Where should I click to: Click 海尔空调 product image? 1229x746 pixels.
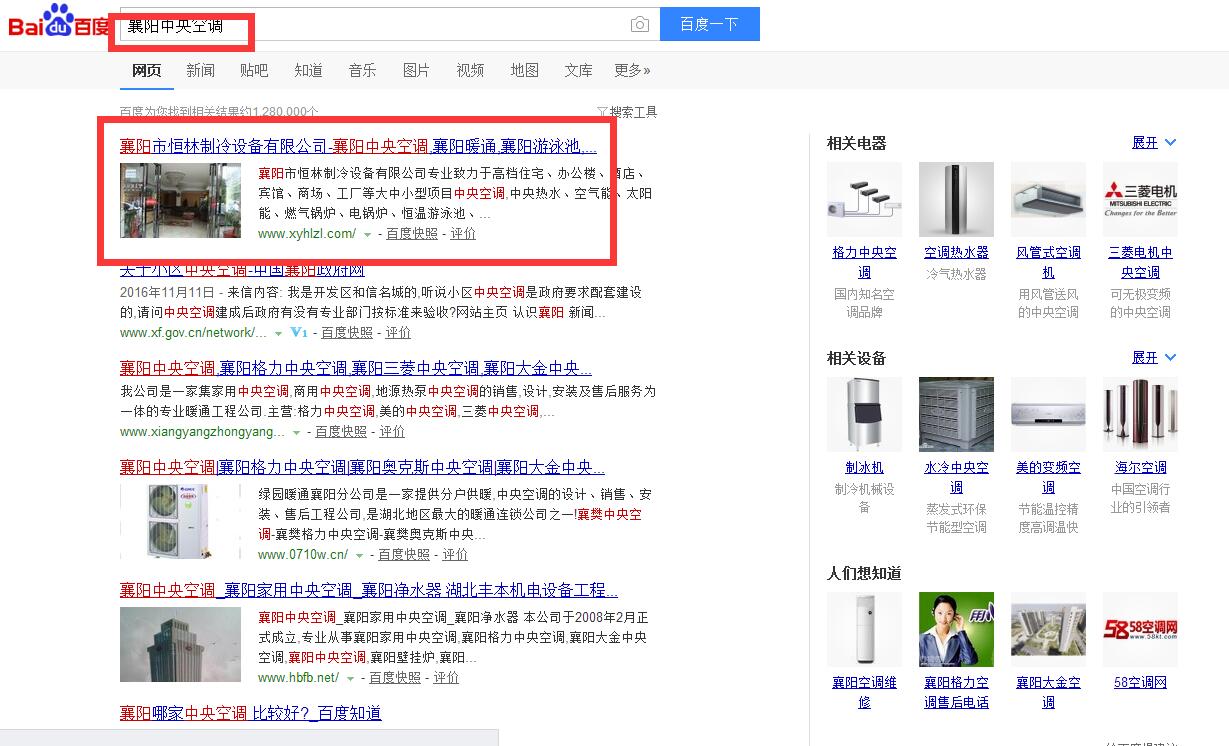[x=1140, y=414]
